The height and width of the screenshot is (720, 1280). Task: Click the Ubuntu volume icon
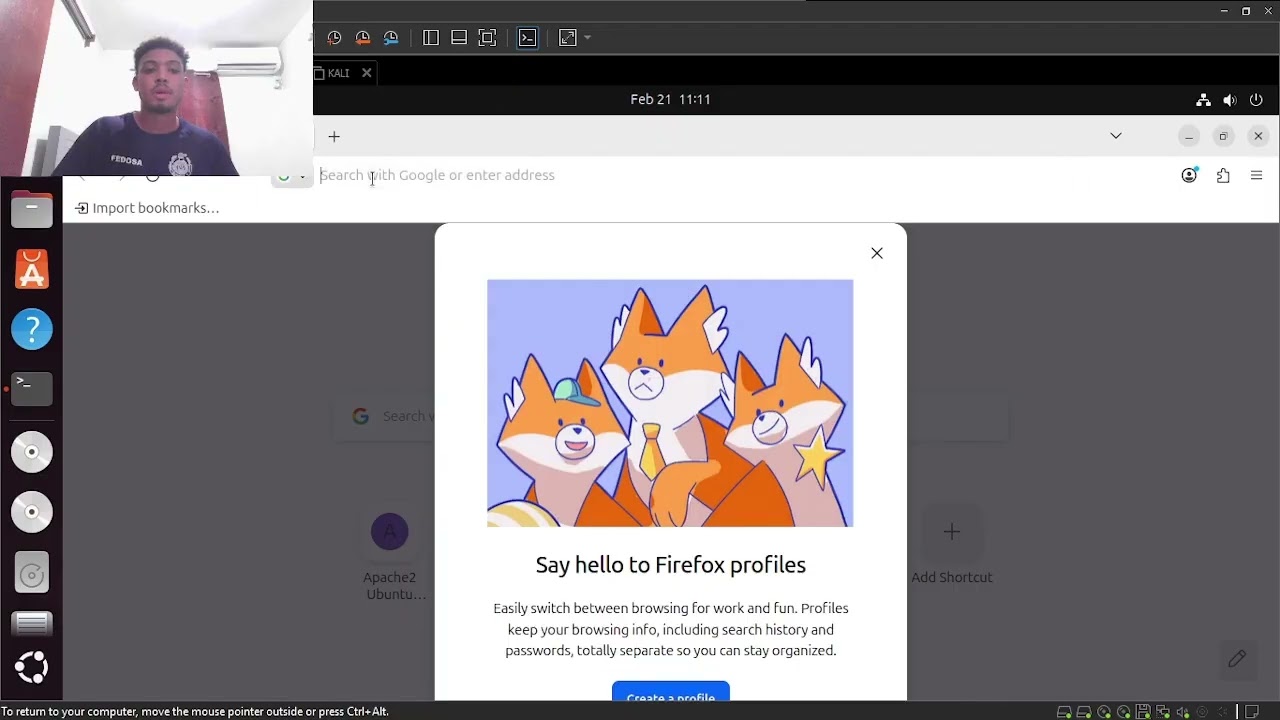pos(1229,100)
